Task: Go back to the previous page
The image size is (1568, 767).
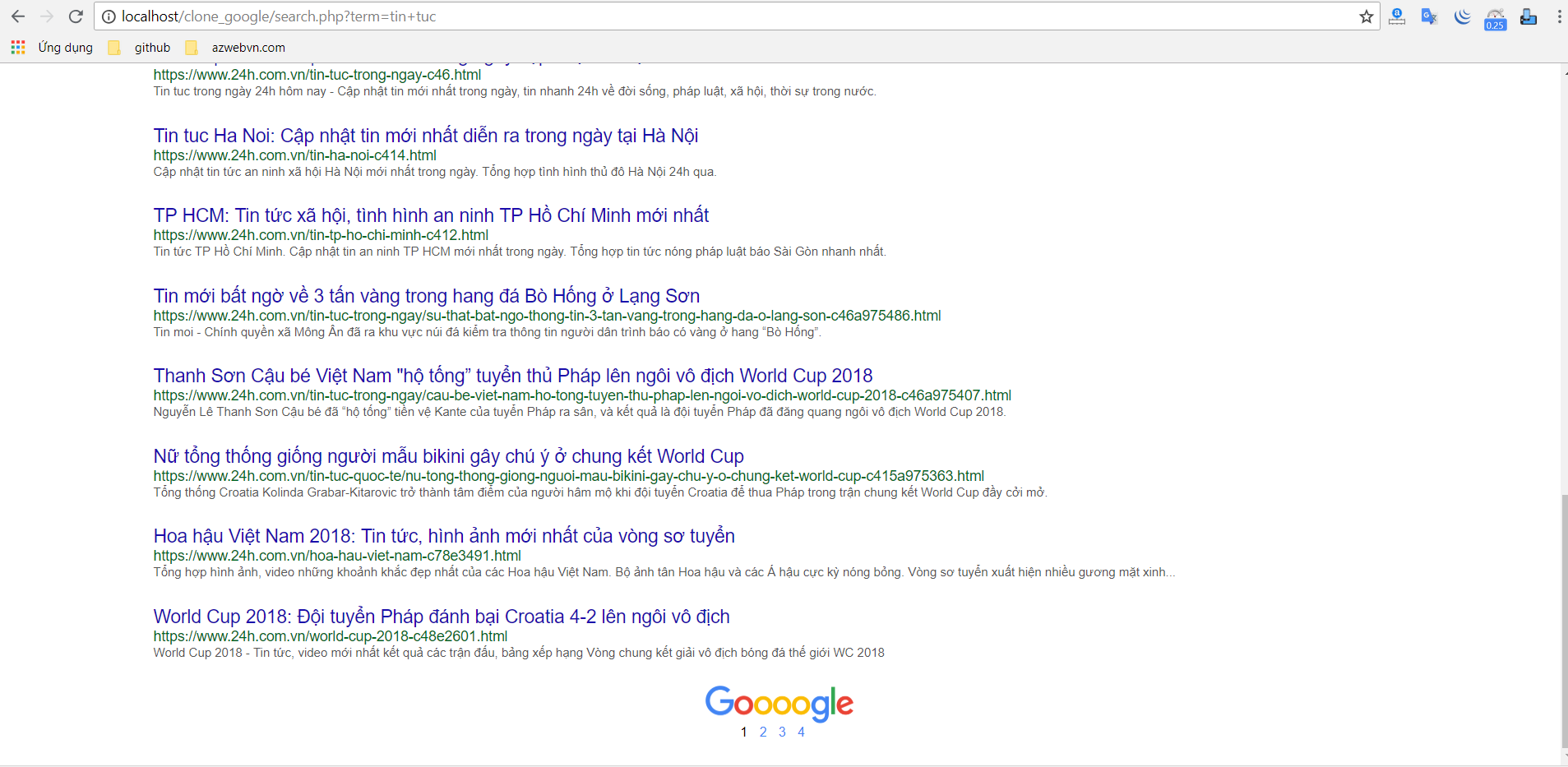Action: (x=18, y=16)
